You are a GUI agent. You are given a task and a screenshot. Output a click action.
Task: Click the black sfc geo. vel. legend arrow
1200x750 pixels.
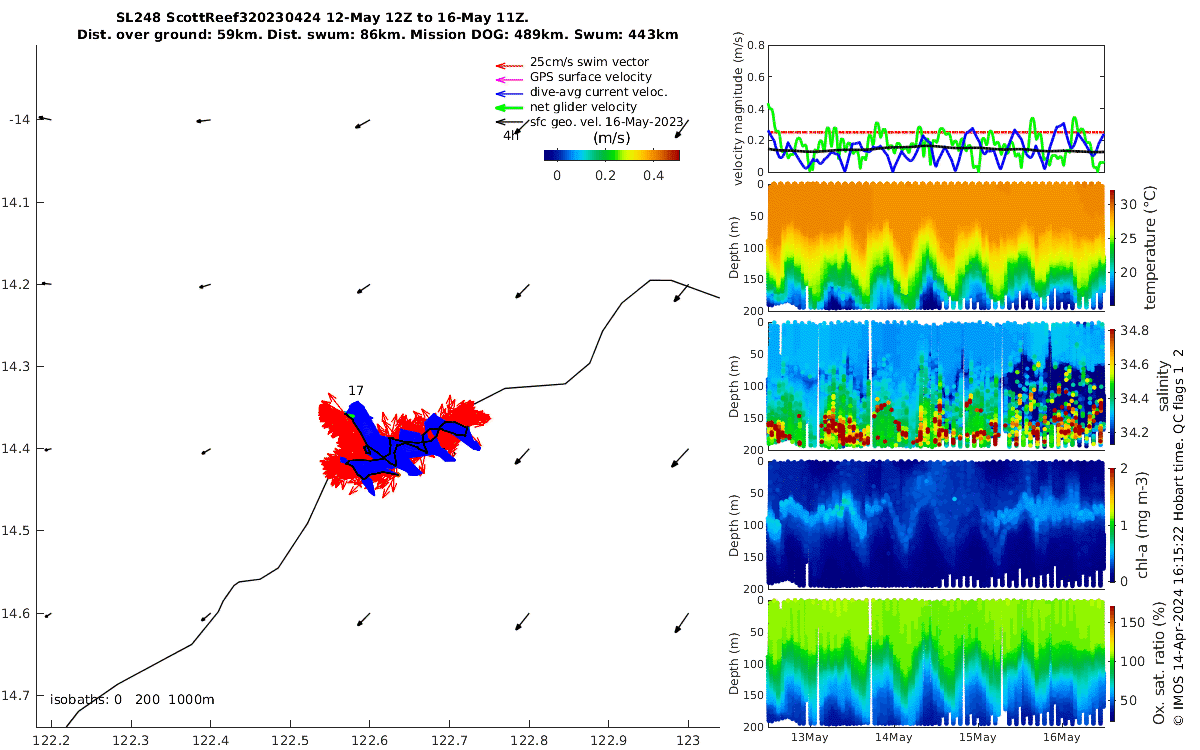pyautogui.click(x=509, y=122)
